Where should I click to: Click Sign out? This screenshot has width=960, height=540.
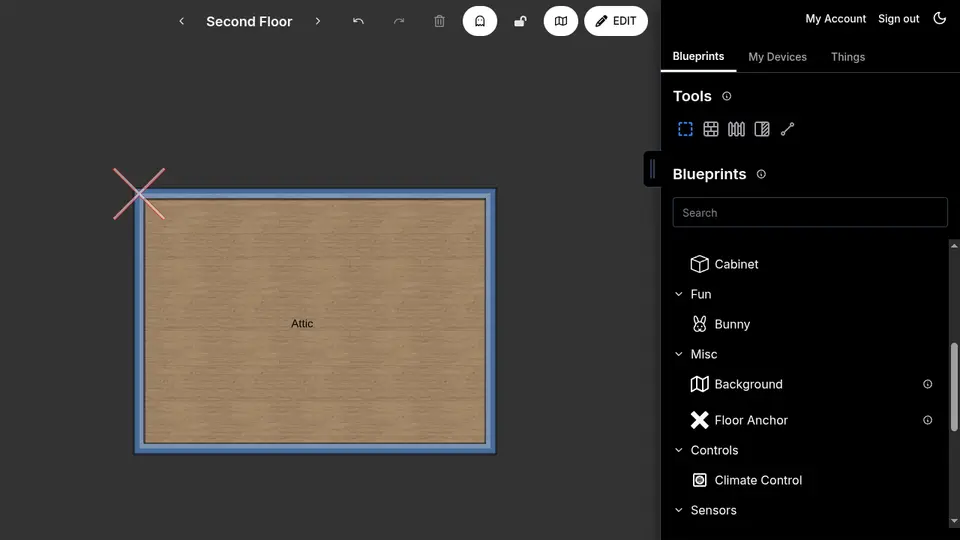tap(898, 19)
